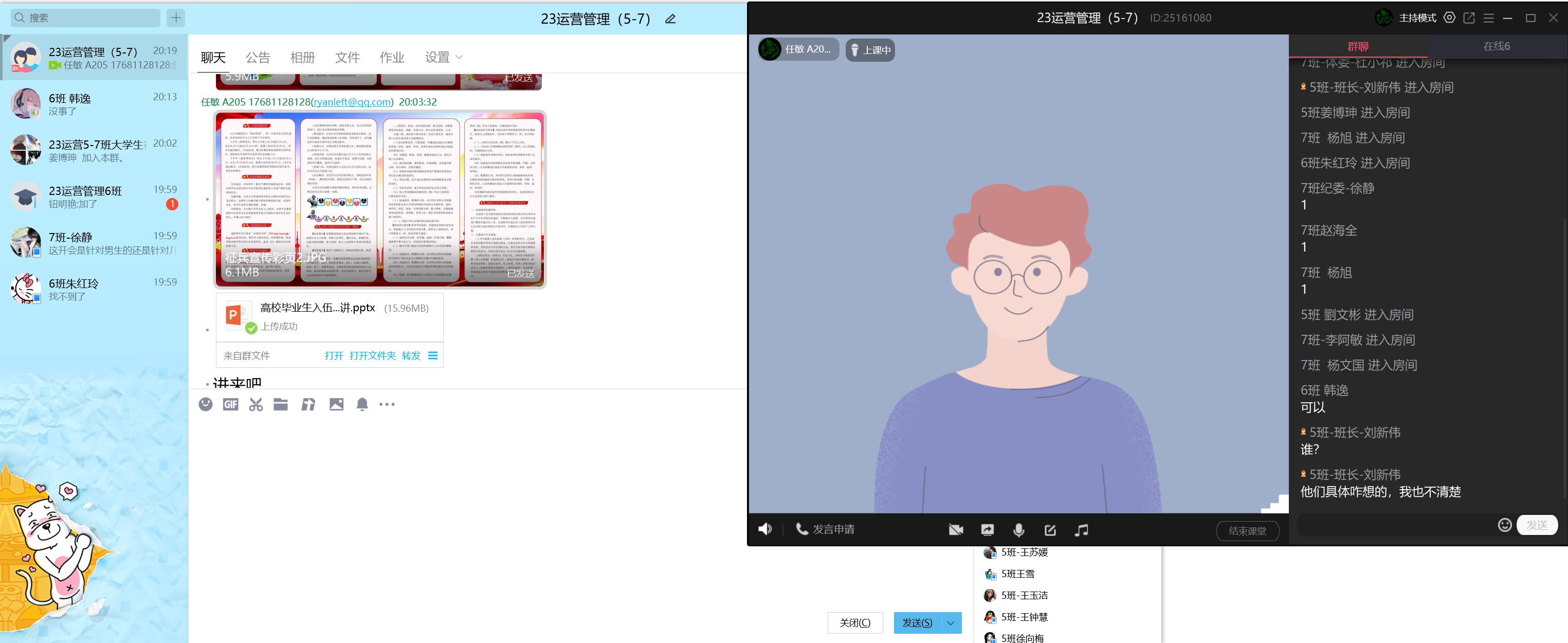Image resolution: width=1568 pixels, height=643 pixels.
Task: Toggle the speaker volume icon
Action: (764, 529)
